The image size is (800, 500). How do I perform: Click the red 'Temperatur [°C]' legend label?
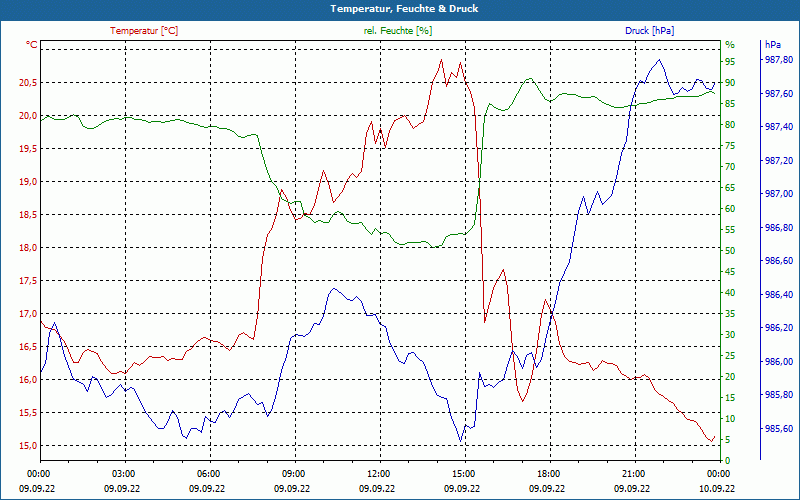coord(144,31)
